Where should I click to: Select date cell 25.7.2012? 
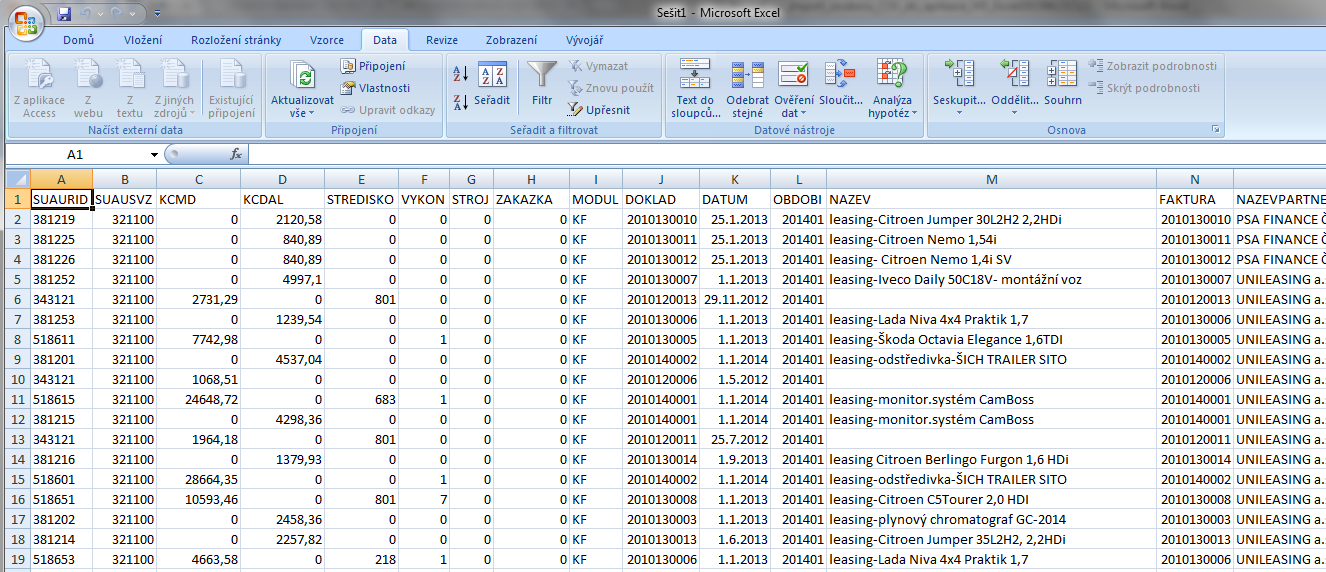coord(734,439)
